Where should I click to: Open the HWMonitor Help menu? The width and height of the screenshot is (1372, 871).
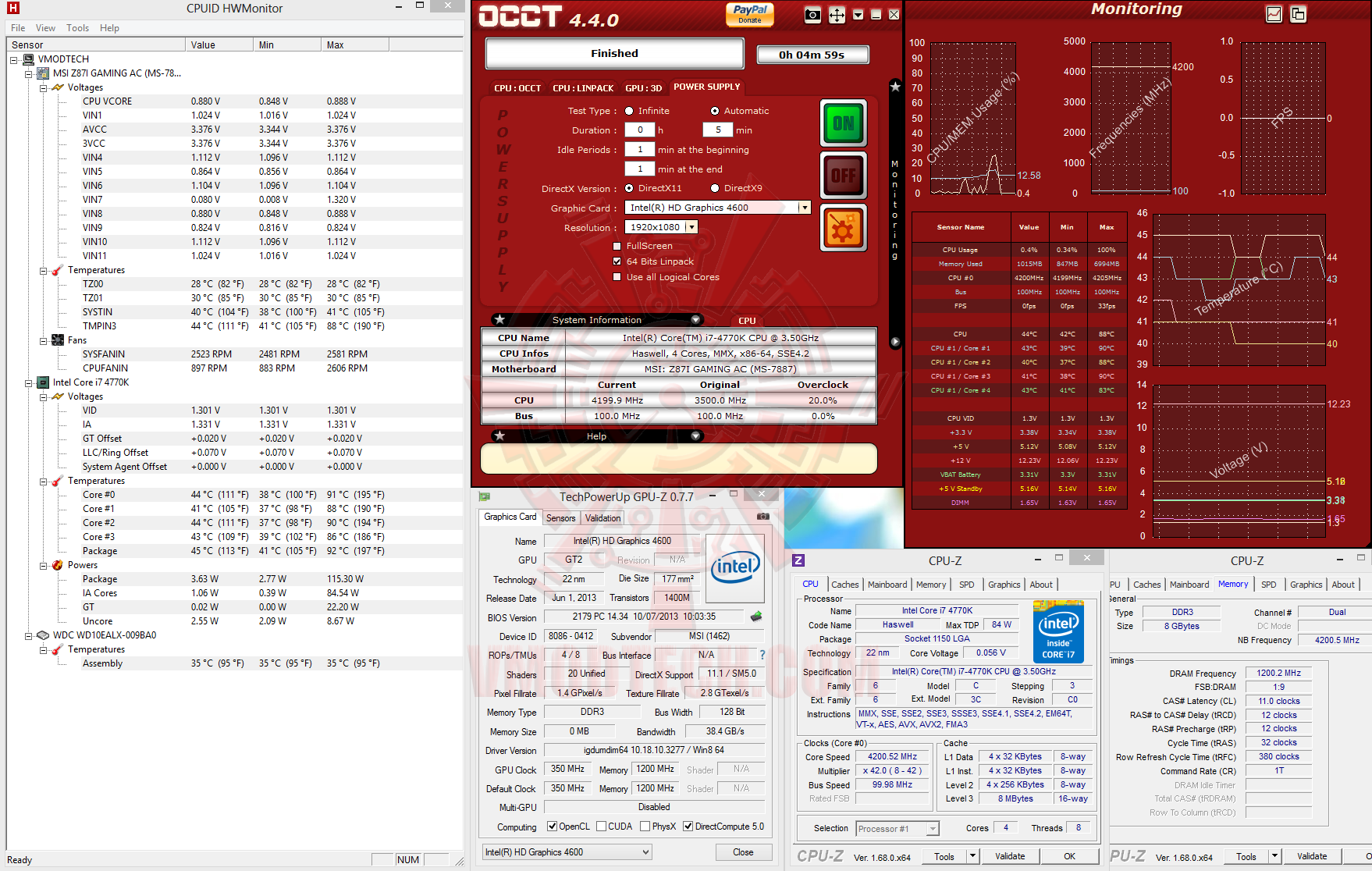coord(109,28)
